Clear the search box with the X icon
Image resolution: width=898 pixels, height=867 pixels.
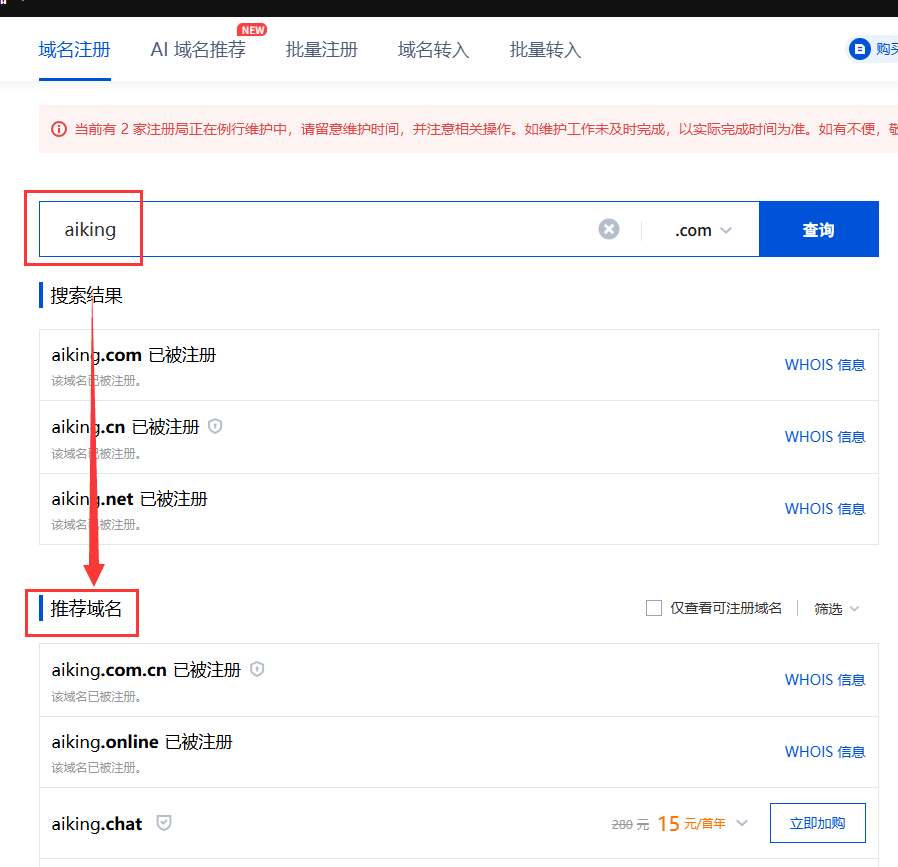(x=609, y=229)
